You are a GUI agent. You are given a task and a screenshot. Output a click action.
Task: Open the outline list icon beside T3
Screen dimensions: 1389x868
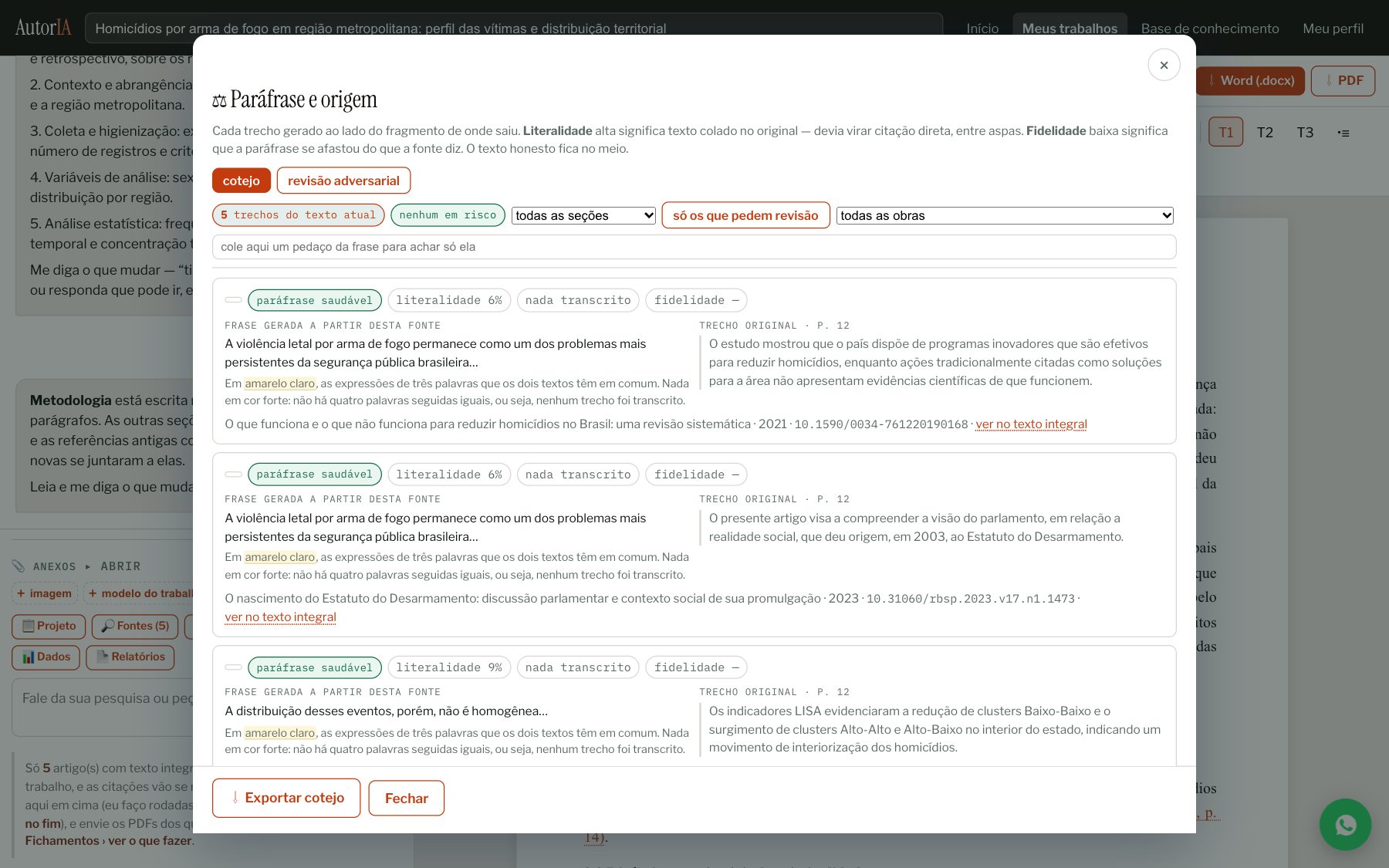[x=1343, y=133]
